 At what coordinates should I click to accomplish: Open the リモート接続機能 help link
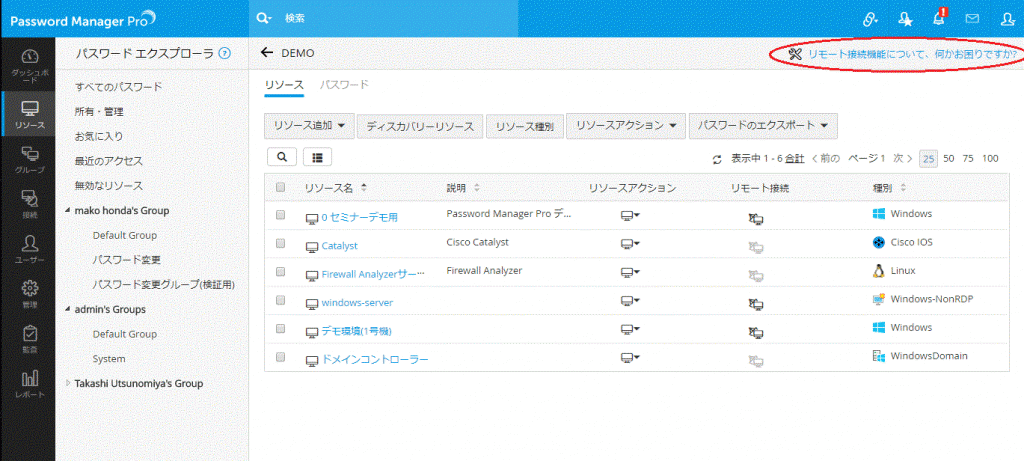(x=910, y=54)
